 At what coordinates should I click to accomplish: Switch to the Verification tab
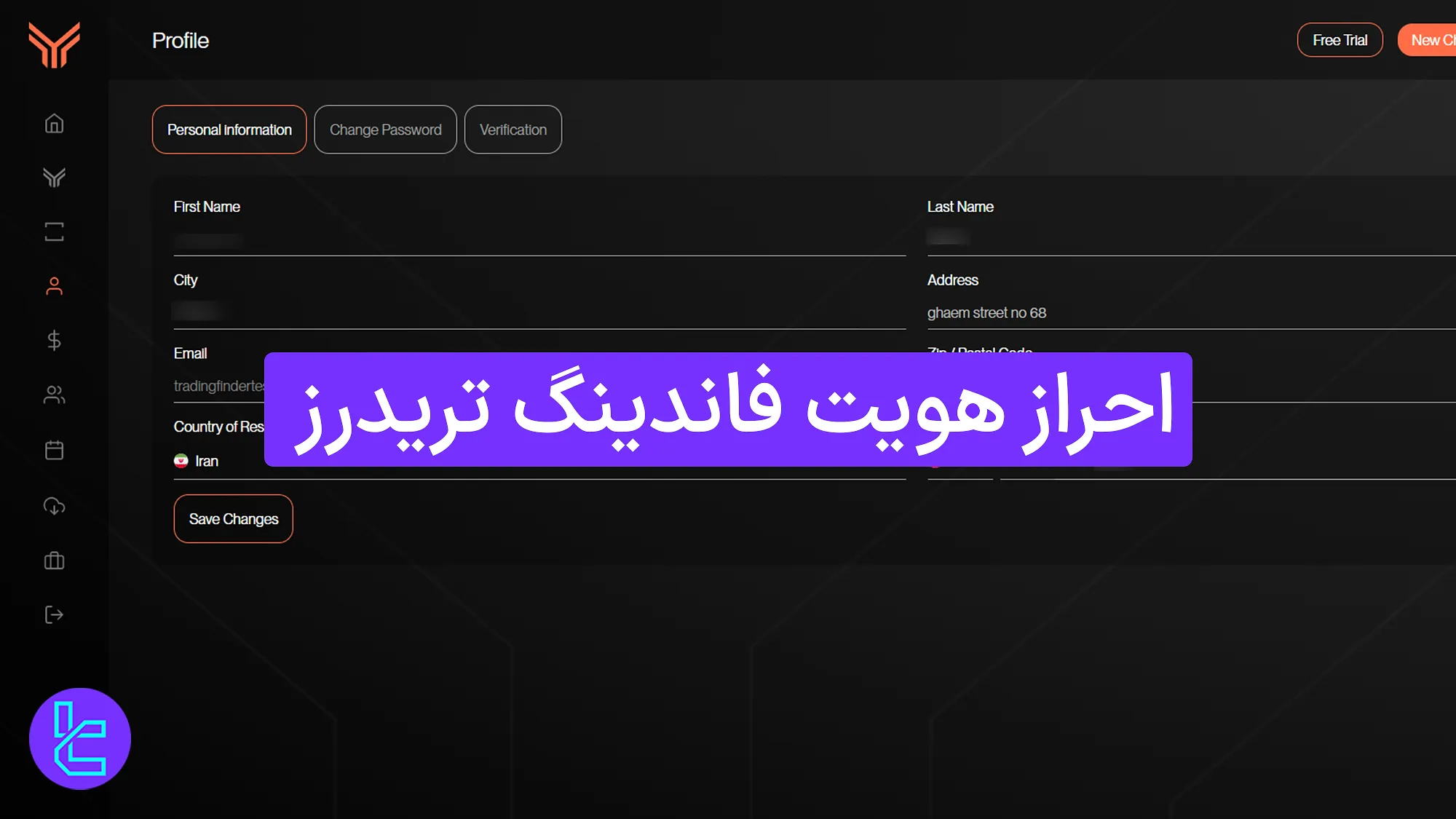513,130
